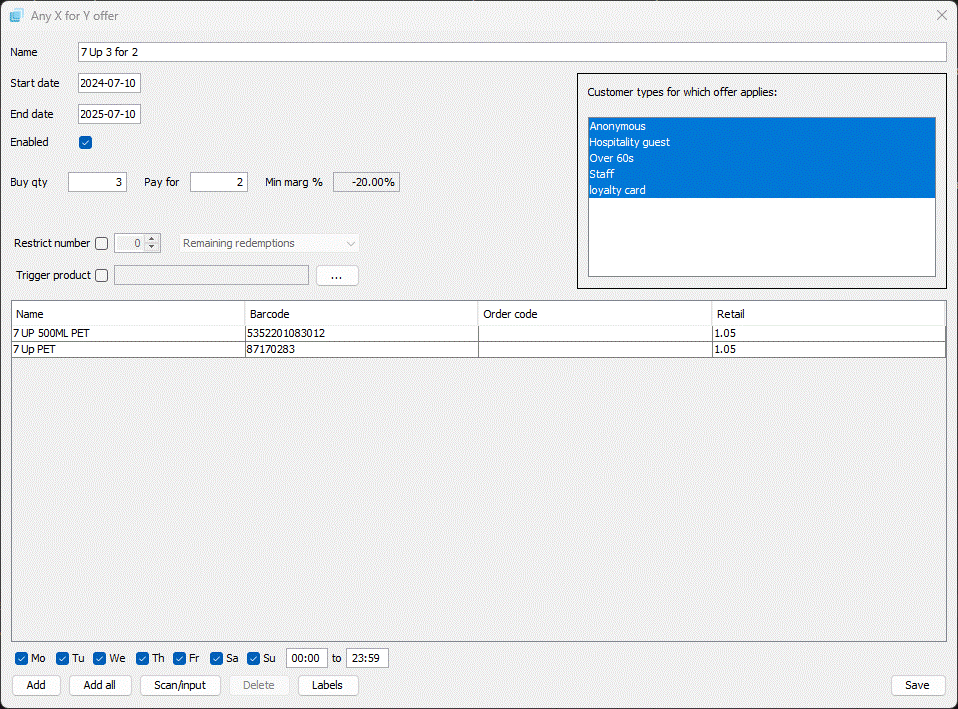Uncheck the Sa day checkbox
This screenshot has width=958, height=709.
point(216,658)
